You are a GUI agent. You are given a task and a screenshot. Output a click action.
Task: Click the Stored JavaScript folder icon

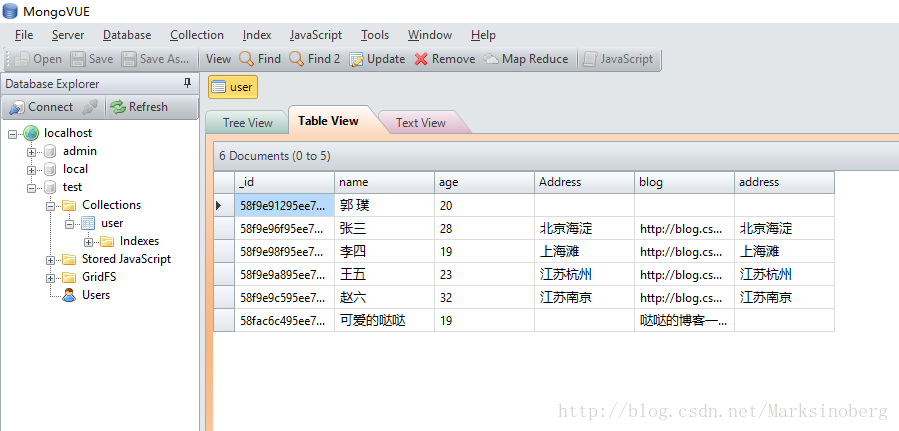point(69,259)
